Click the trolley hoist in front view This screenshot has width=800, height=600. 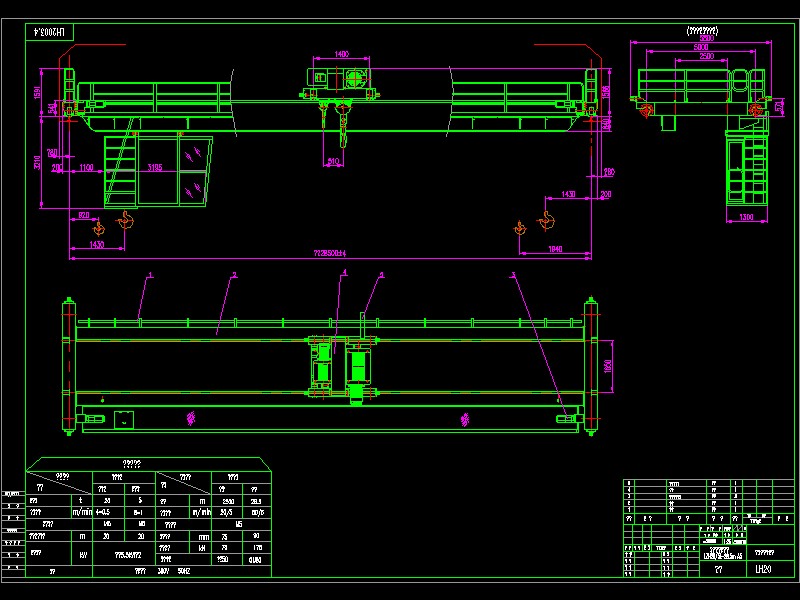340,83
